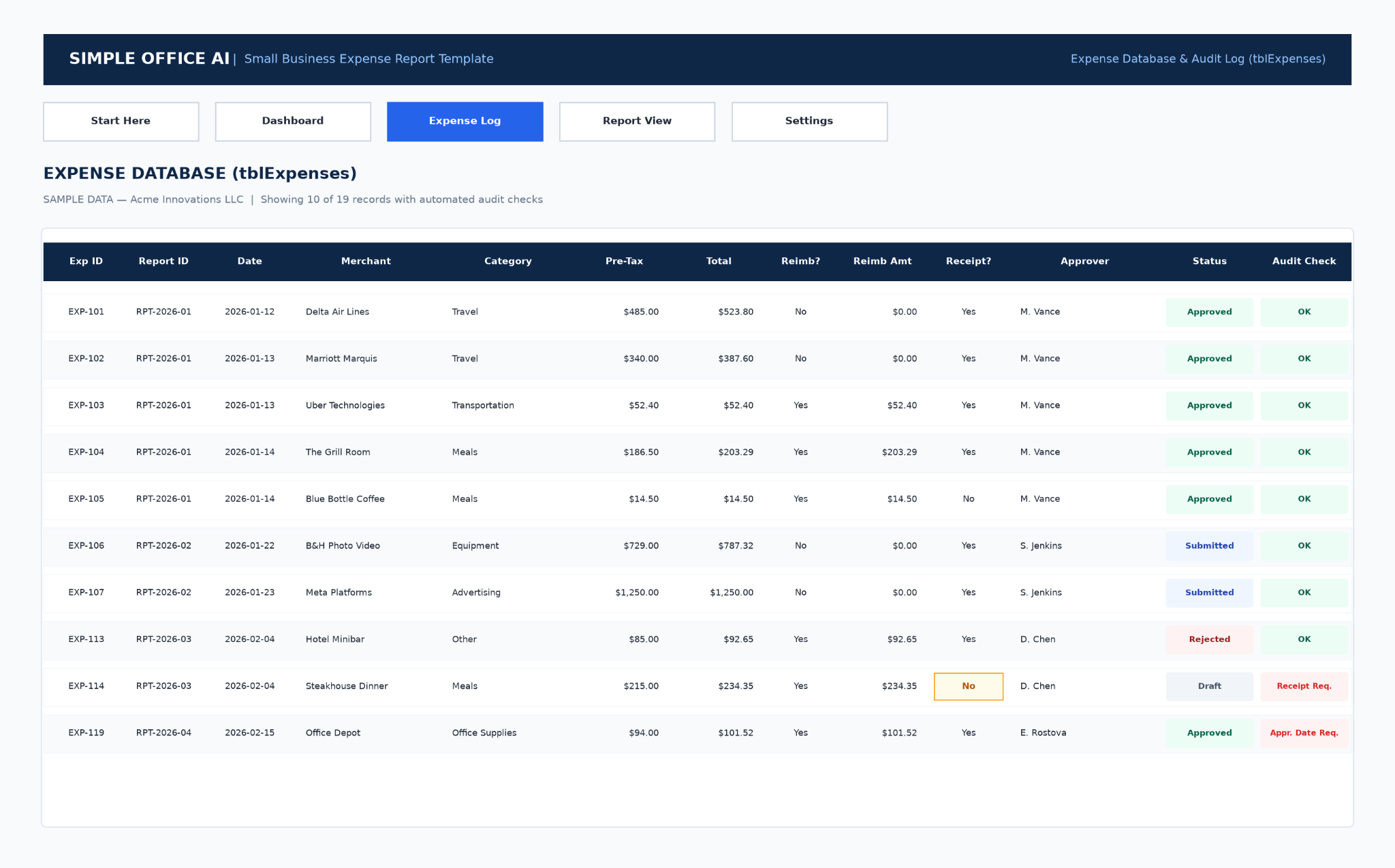The image size is (1395, 868).
Task: Click the Hotel Minibar merchant cell
Action: coord(334,639)
